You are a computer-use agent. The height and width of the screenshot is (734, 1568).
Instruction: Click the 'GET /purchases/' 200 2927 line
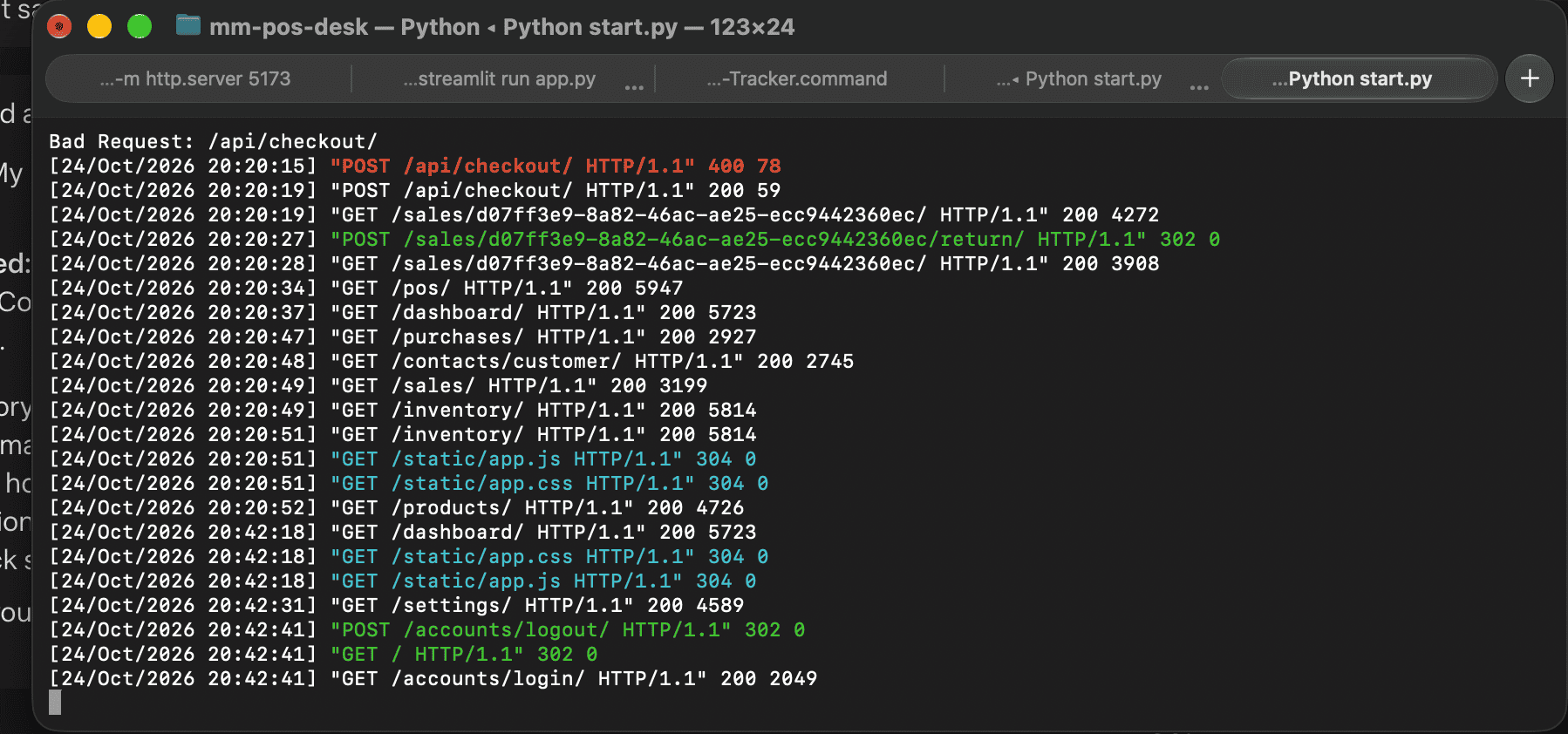(403, 336)
